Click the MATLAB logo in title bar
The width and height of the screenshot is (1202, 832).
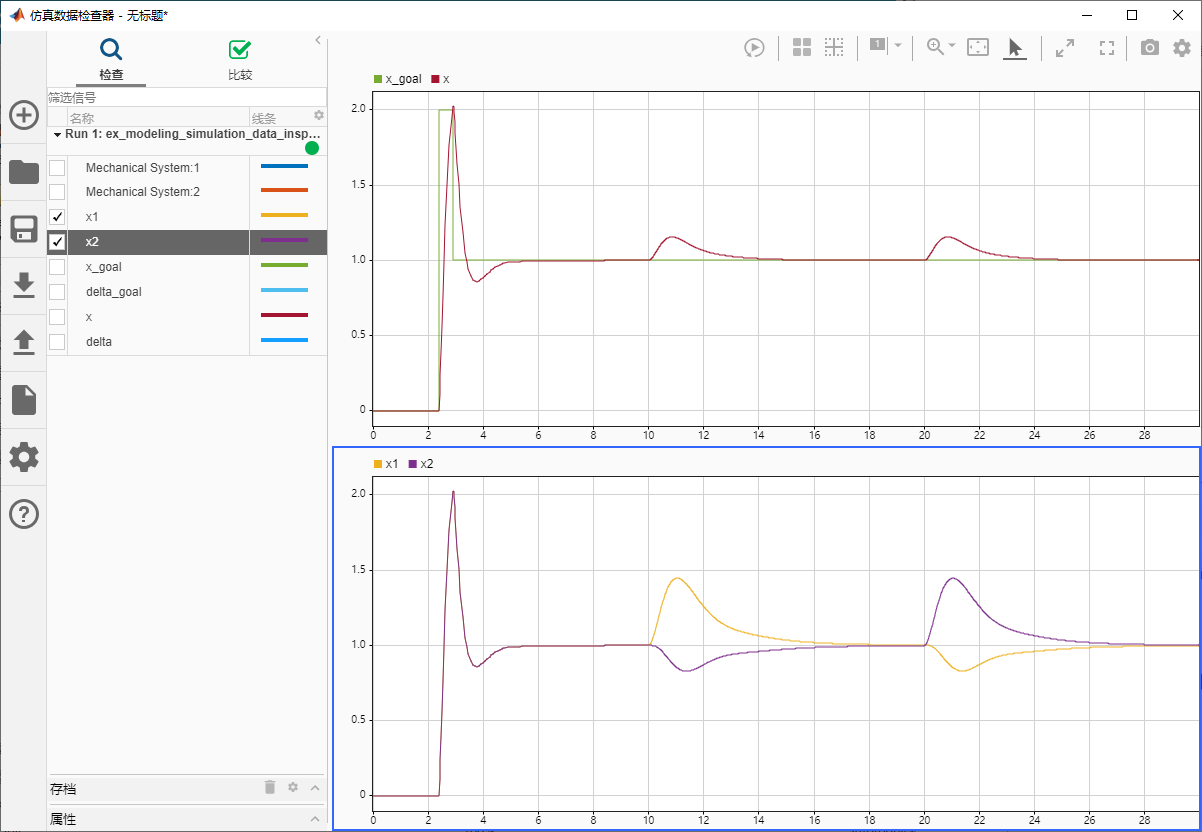(17, 15)
